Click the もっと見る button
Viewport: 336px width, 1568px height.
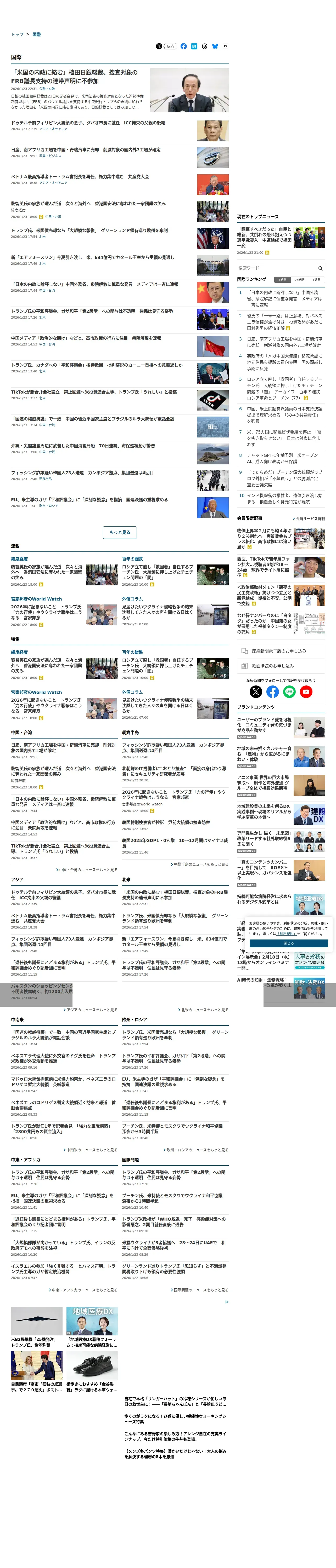pyautogui.click(x=120, y=532)
